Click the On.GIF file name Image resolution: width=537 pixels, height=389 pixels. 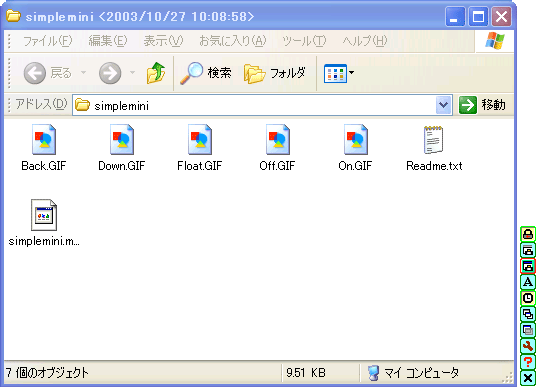(355, 166)
